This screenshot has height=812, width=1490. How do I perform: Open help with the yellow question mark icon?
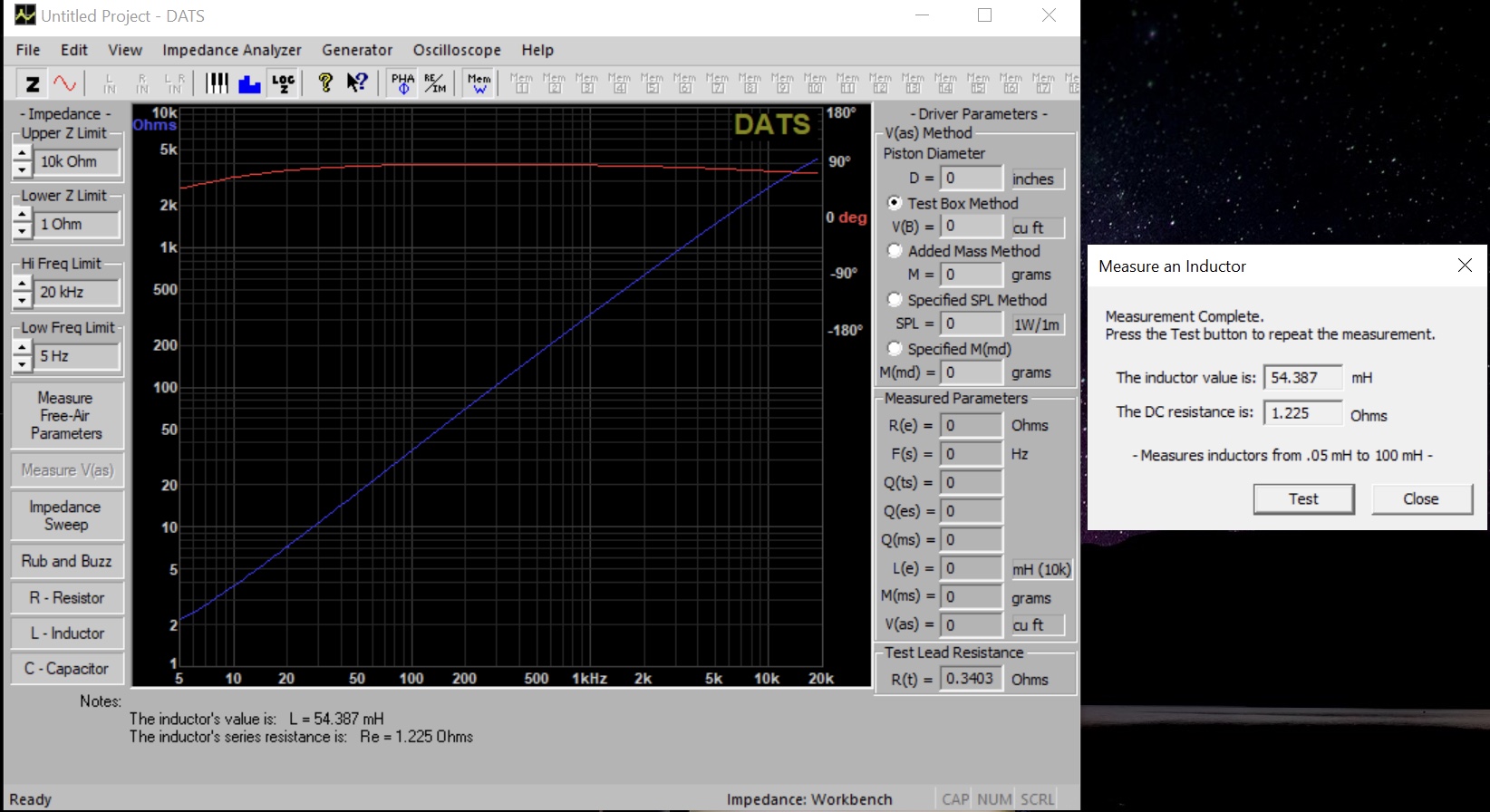coord(325,83)
